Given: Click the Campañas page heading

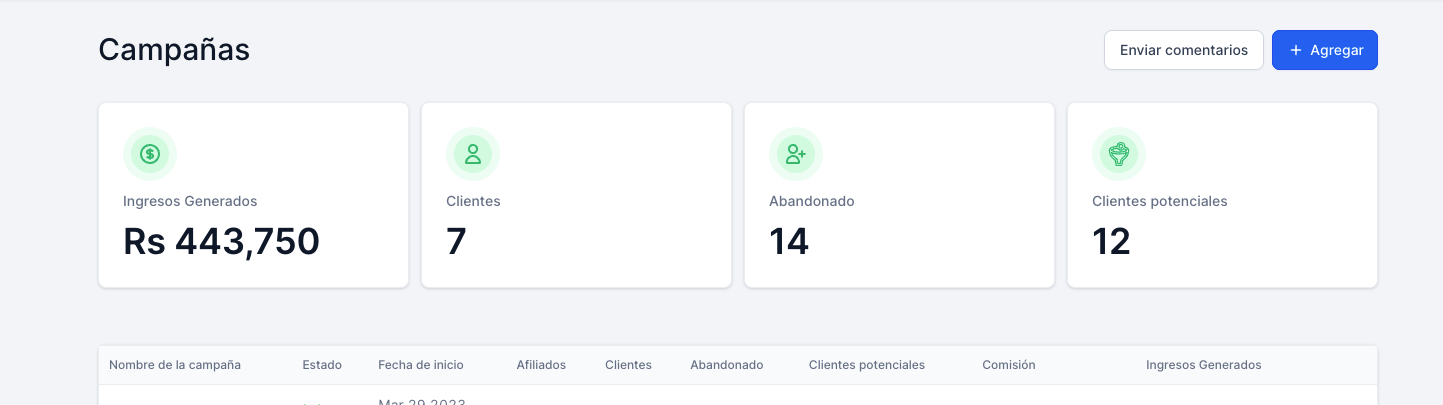Looking at the screenshot, I should point(174,50).
